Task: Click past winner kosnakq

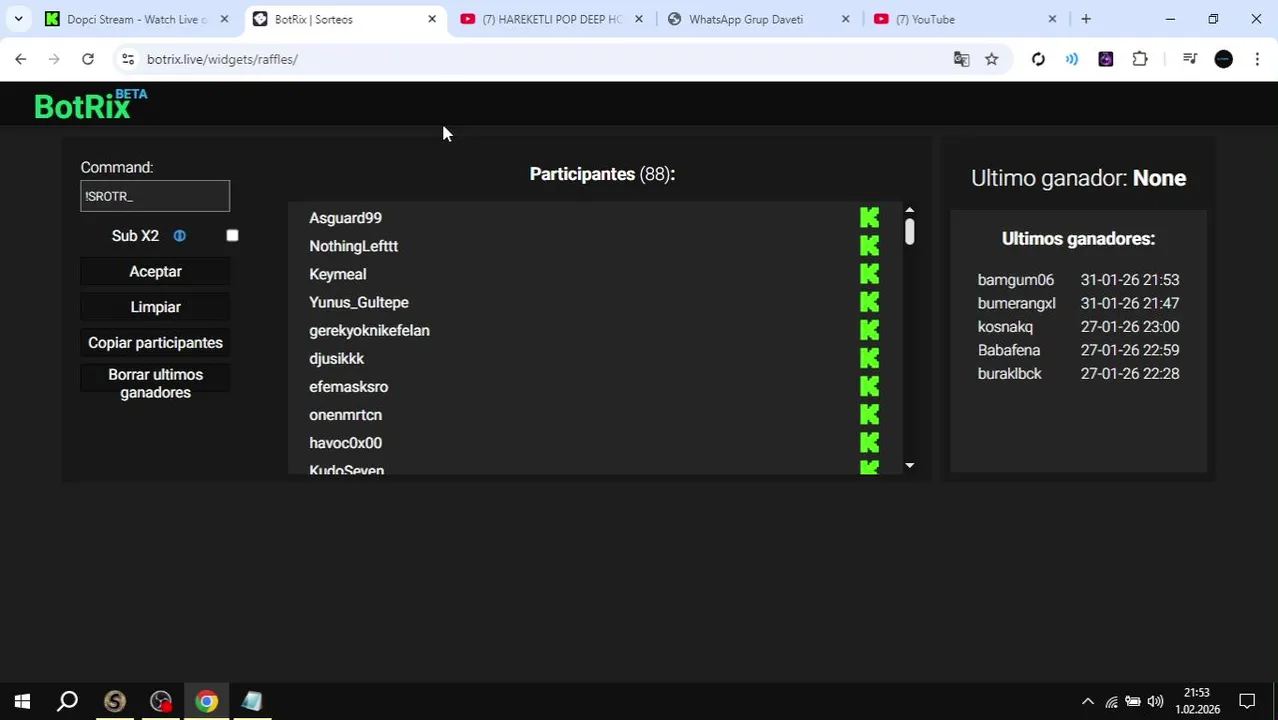Action: [x=1005, y=327]
